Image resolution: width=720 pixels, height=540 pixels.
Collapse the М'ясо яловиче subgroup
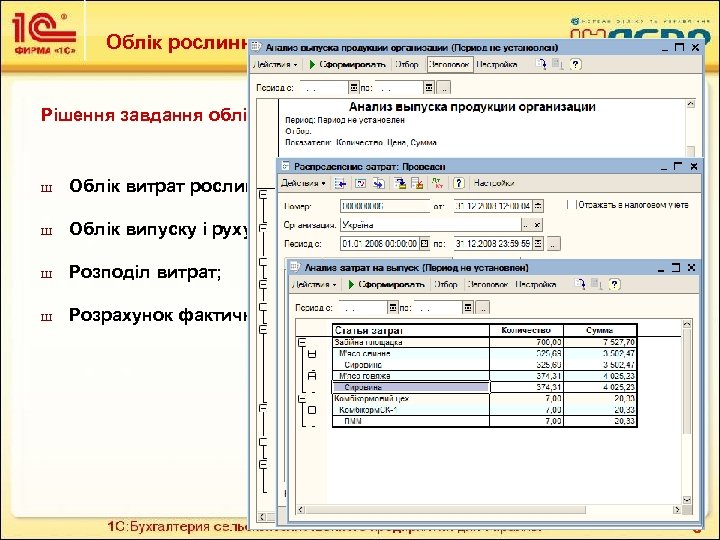coord(312,376)
